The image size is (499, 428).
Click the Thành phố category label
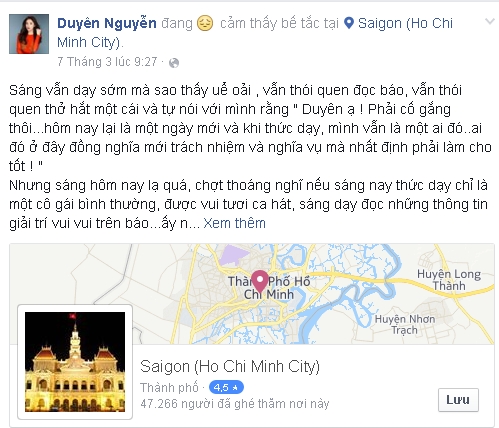pyautogui.click(x=169, y=388)
